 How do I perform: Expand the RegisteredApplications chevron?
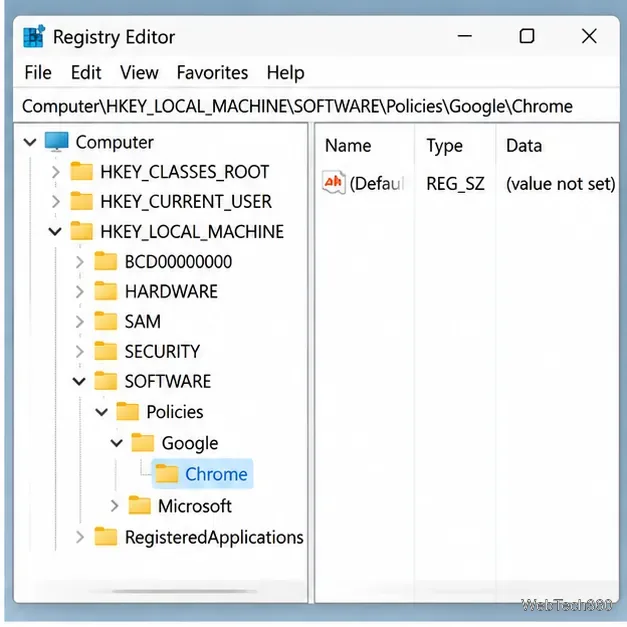pyautogui.click(x=80, y=537)
